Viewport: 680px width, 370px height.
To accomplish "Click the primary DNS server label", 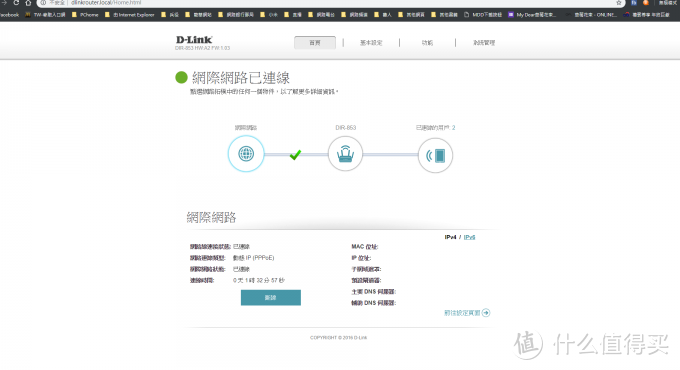I will point(373,291).
